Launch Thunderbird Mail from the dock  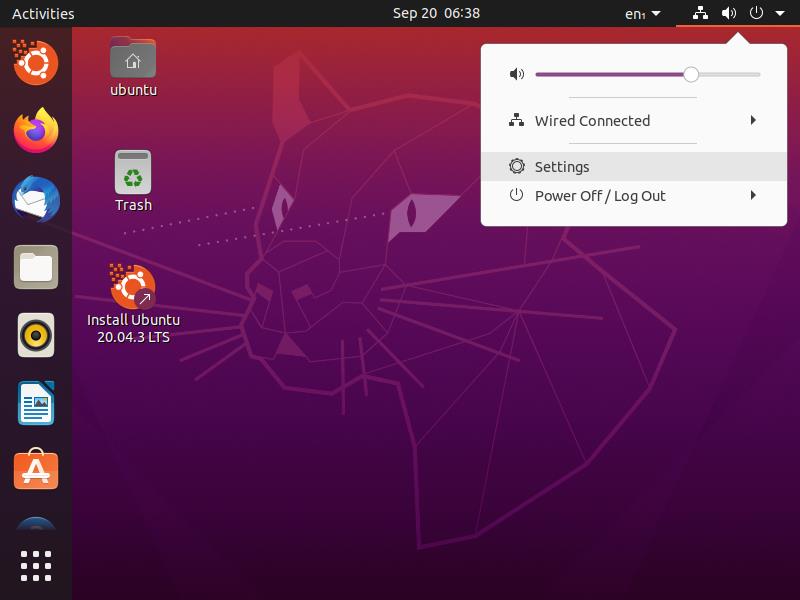[36, 199]
